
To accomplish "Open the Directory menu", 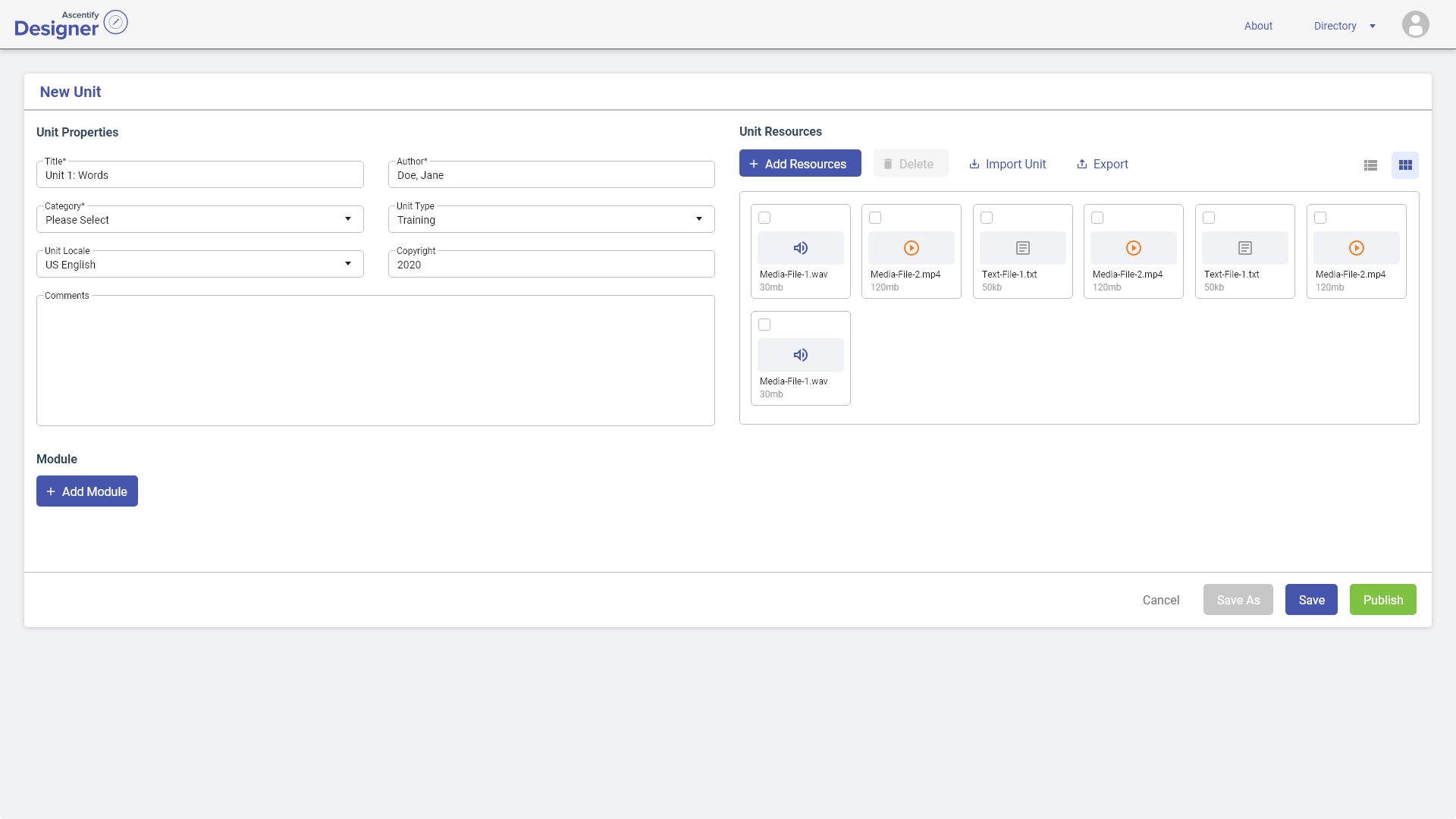I will pos(1345,26).
